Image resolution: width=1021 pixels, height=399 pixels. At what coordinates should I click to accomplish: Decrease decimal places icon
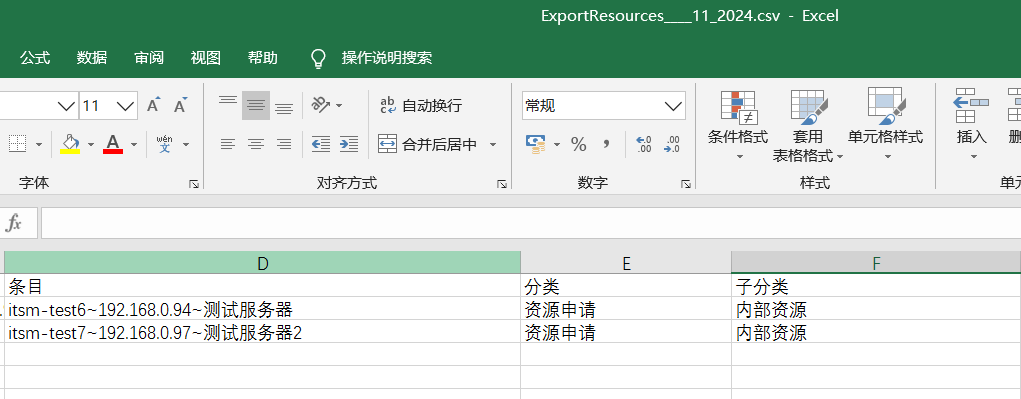(671, 144)
